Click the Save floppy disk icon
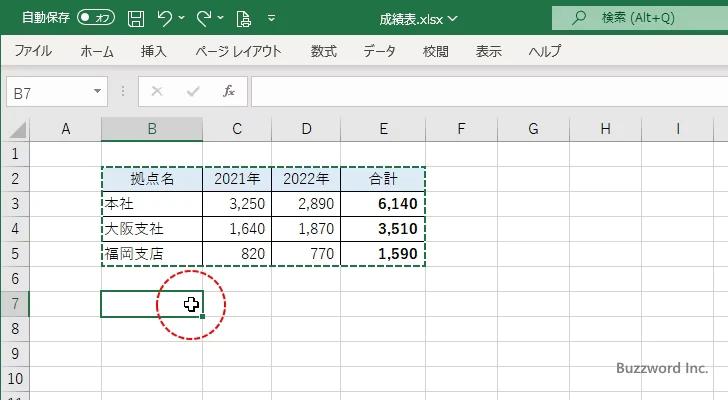Screen dimensions: 728x400 (136, 19)
